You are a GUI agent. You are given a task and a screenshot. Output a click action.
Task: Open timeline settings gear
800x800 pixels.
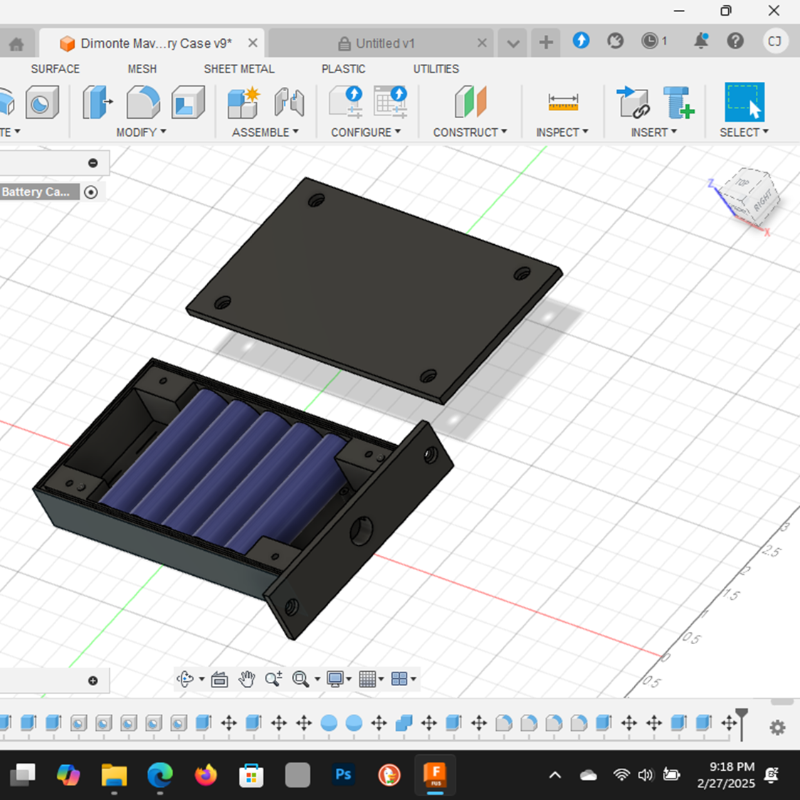tap(778, 728)
